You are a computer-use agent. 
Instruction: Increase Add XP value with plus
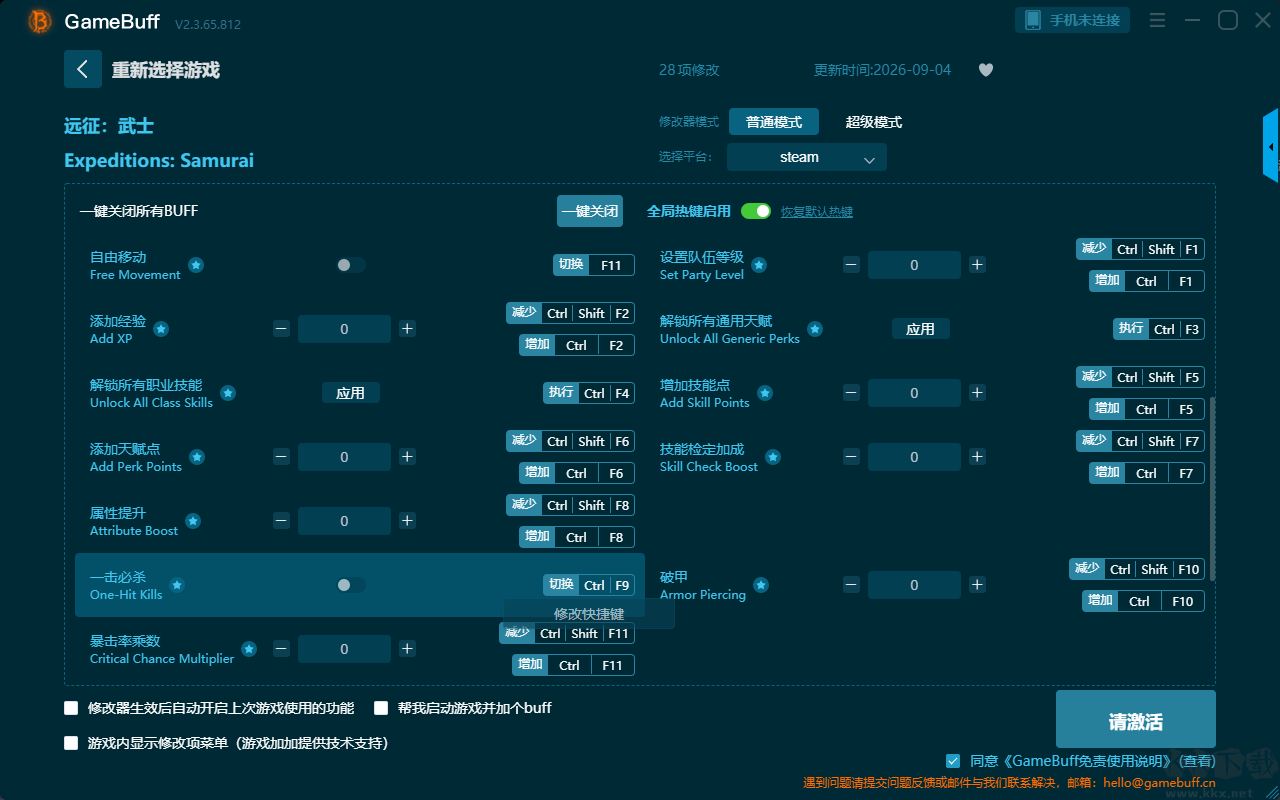pyautogui.click(x=407, y=329)
